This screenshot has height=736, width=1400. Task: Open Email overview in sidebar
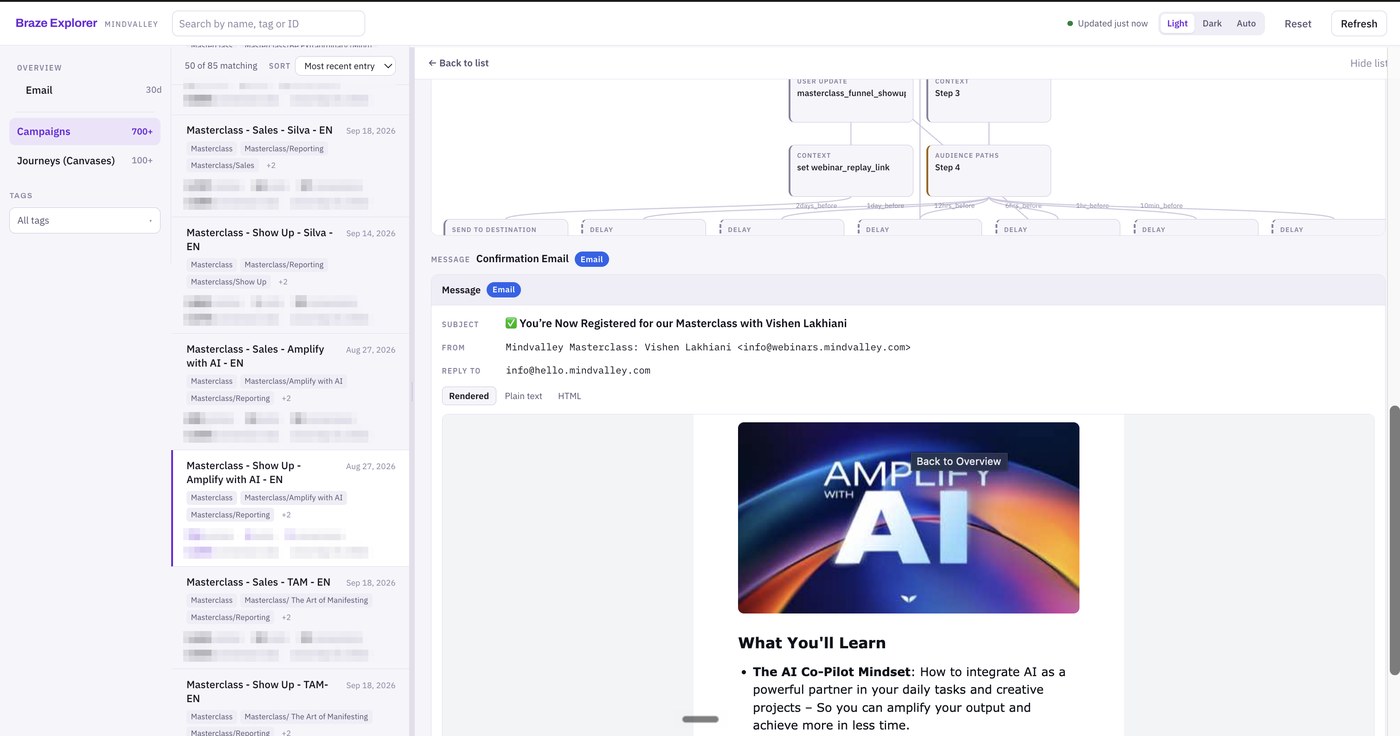click(85, 90)
